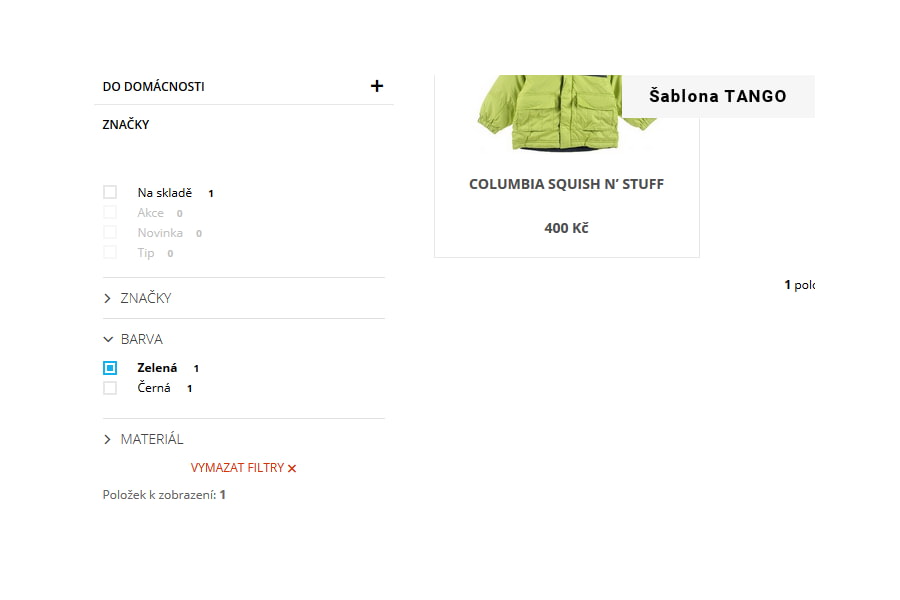Open the green jacket product thumbnail

coord(565,113)
